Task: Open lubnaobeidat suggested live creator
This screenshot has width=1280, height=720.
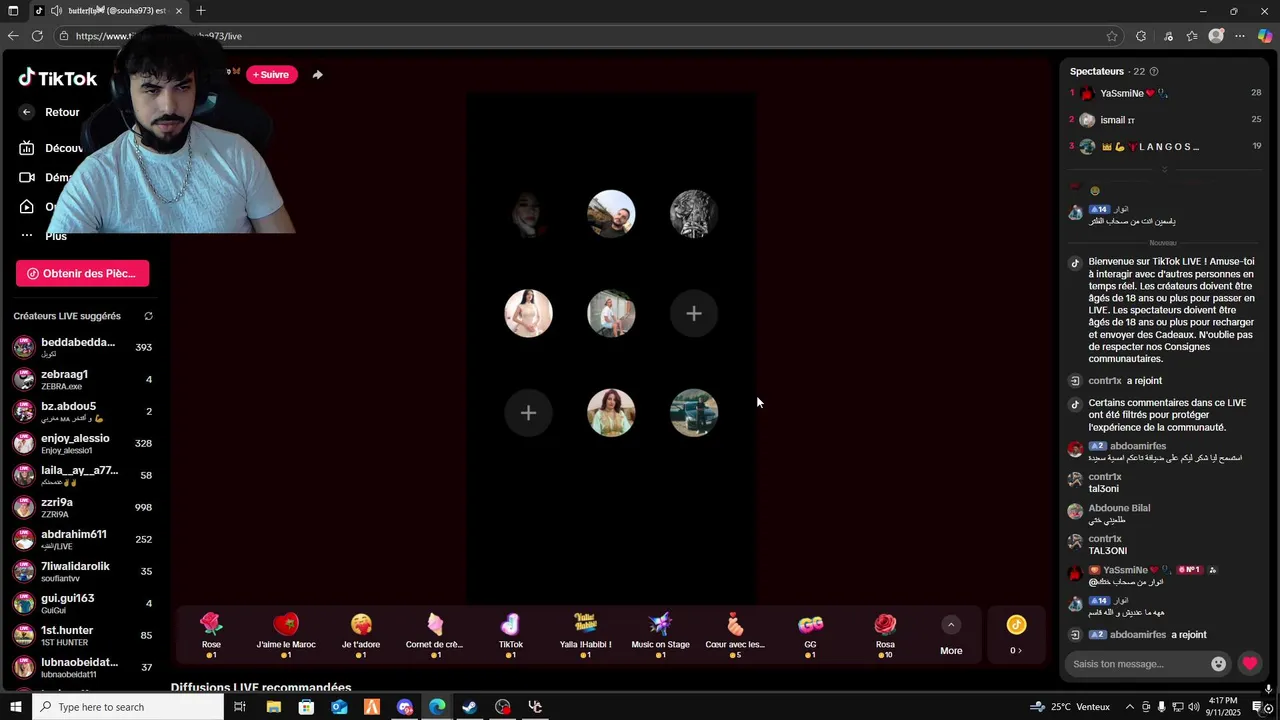Action: point(84,667)
